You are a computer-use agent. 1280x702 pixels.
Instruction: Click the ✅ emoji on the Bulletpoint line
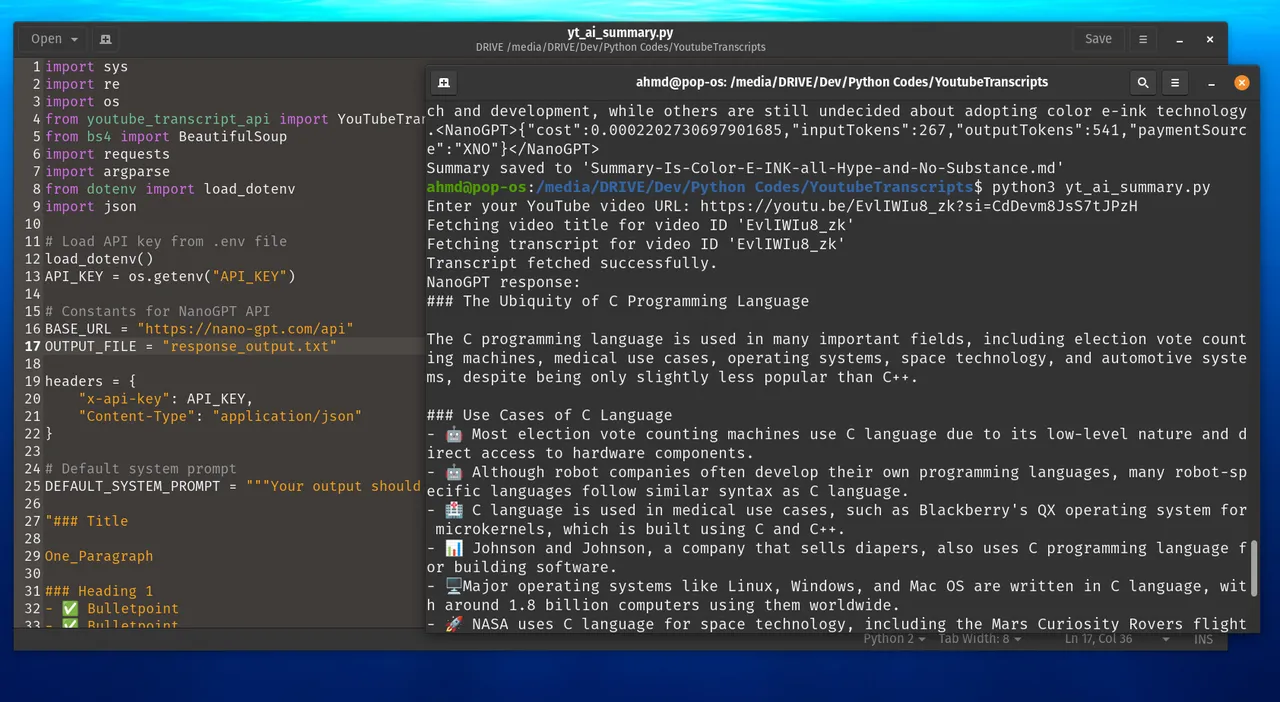(x=70, y=608)
